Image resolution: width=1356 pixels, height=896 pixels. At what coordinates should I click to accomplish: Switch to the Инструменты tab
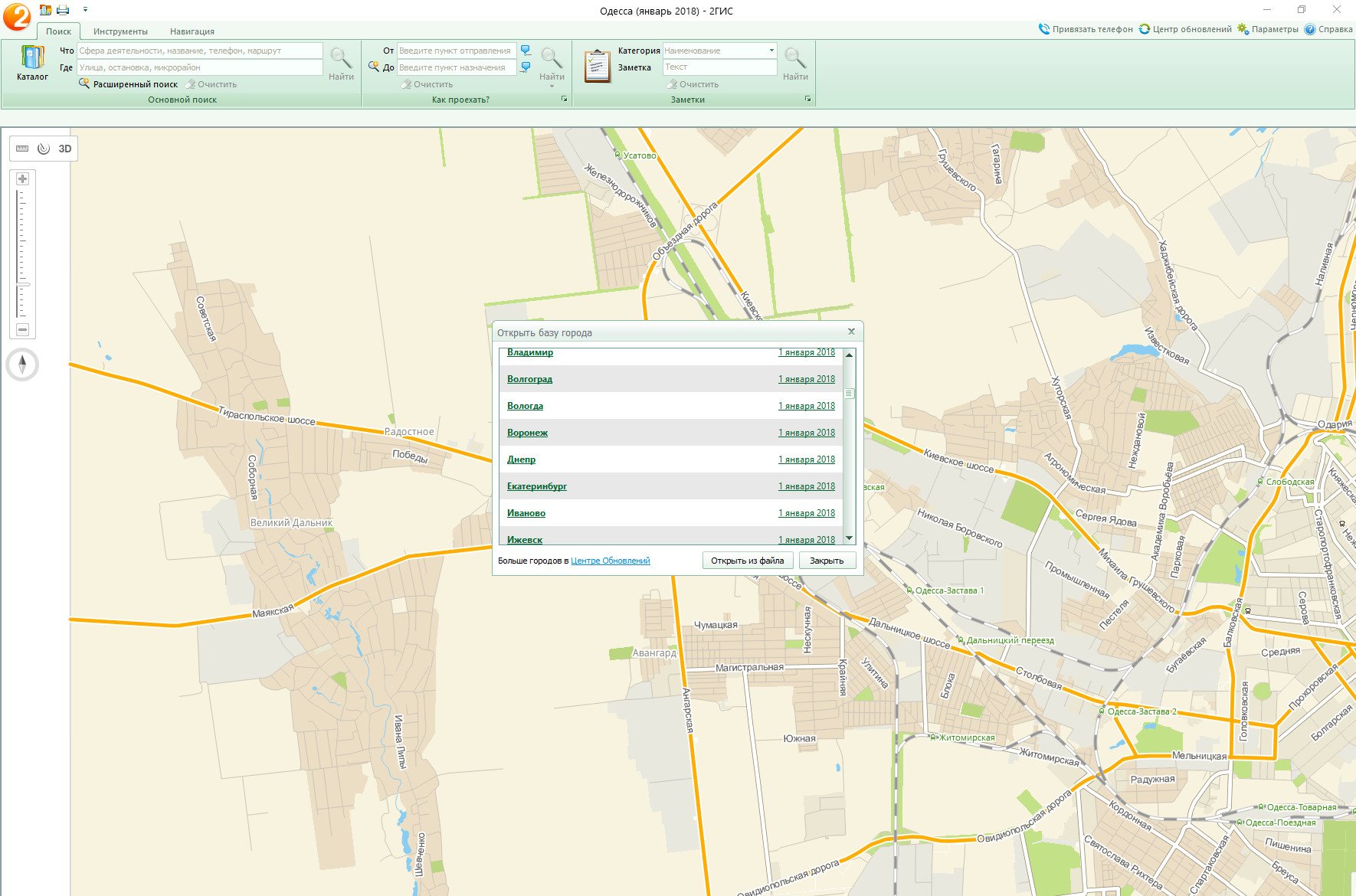120,31
